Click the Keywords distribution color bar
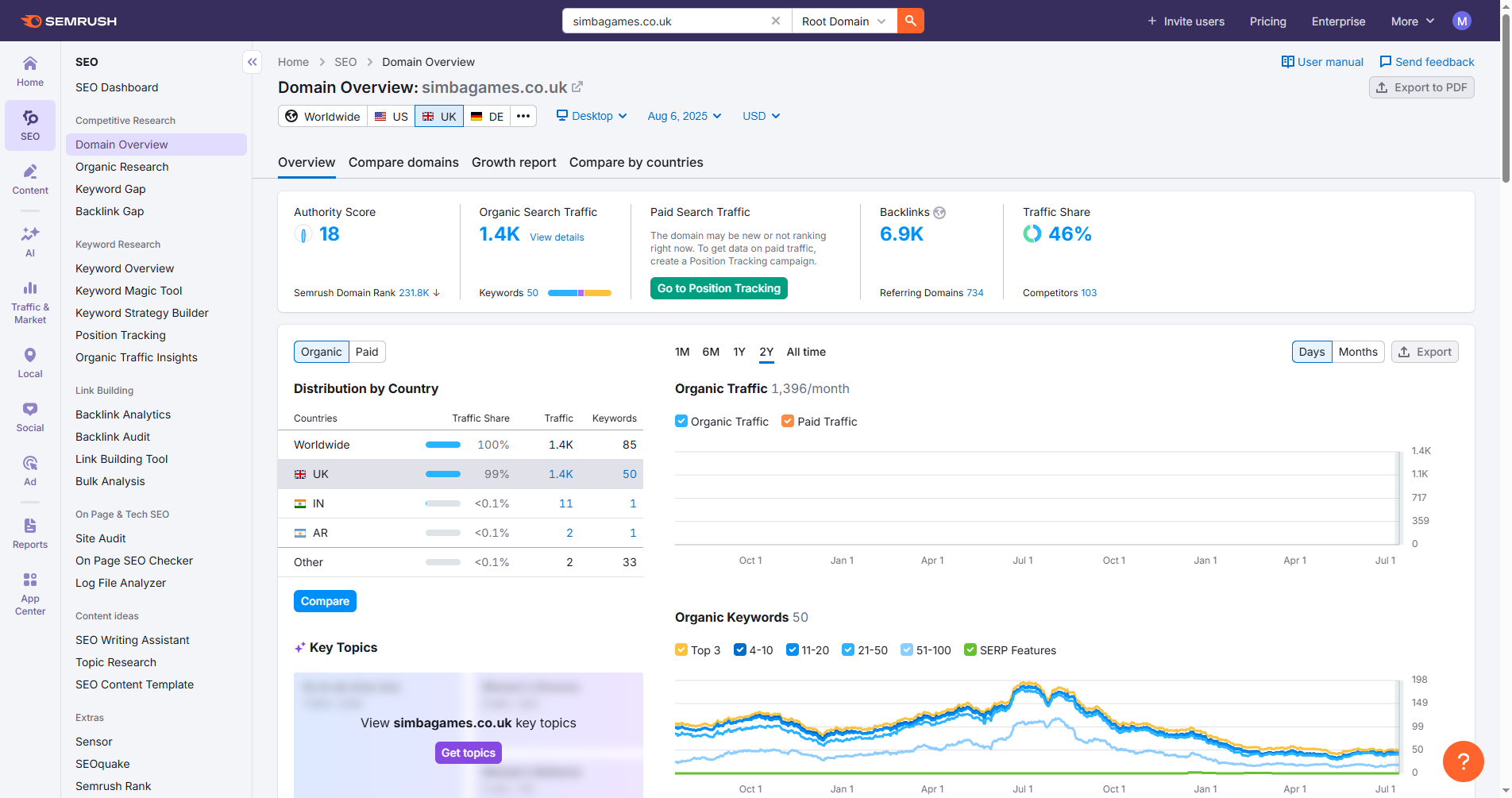The height and width of the screenshot is (798, 1512). pos(580,293)
